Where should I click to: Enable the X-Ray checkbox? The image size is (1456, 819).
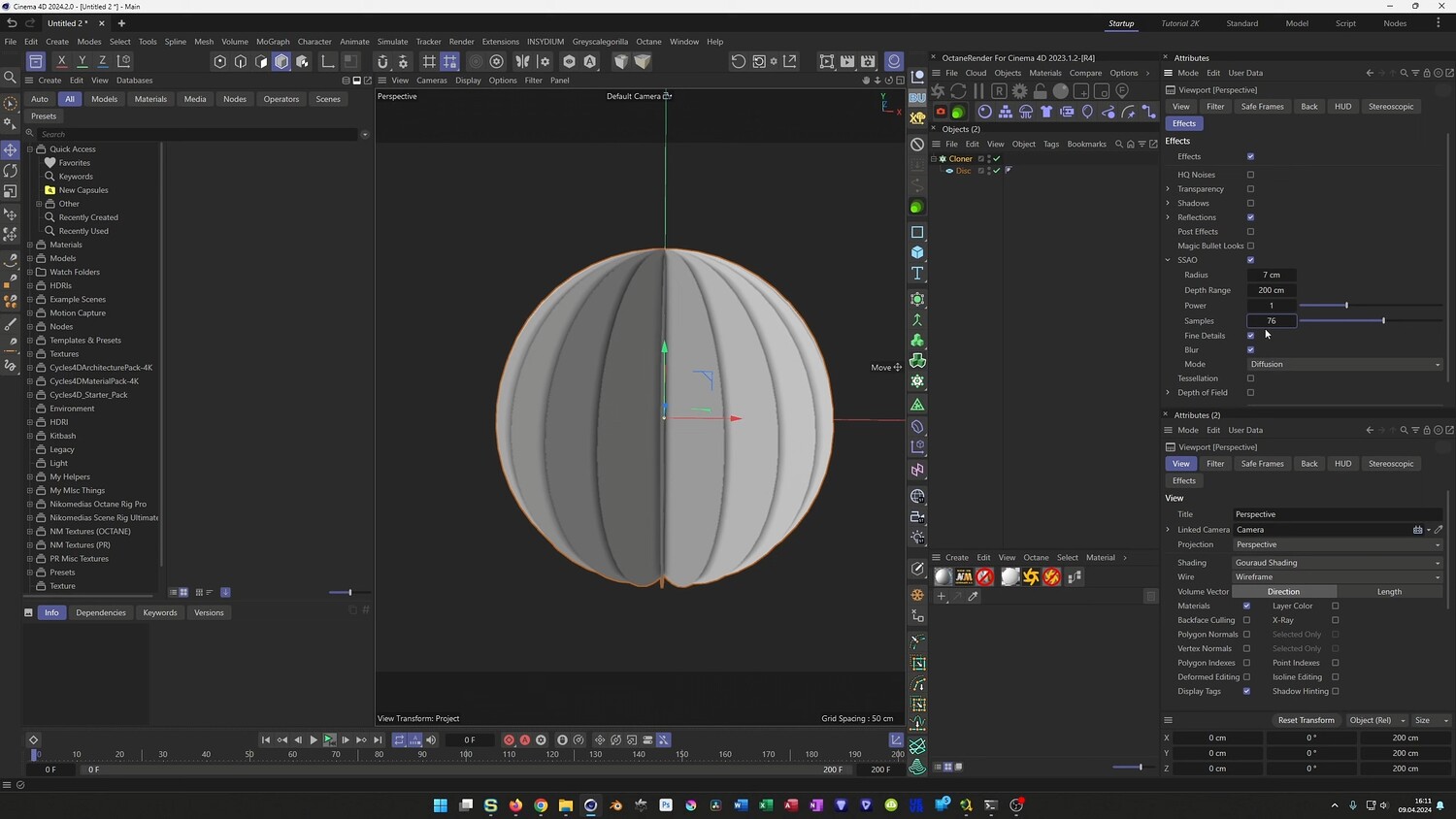1336,620
